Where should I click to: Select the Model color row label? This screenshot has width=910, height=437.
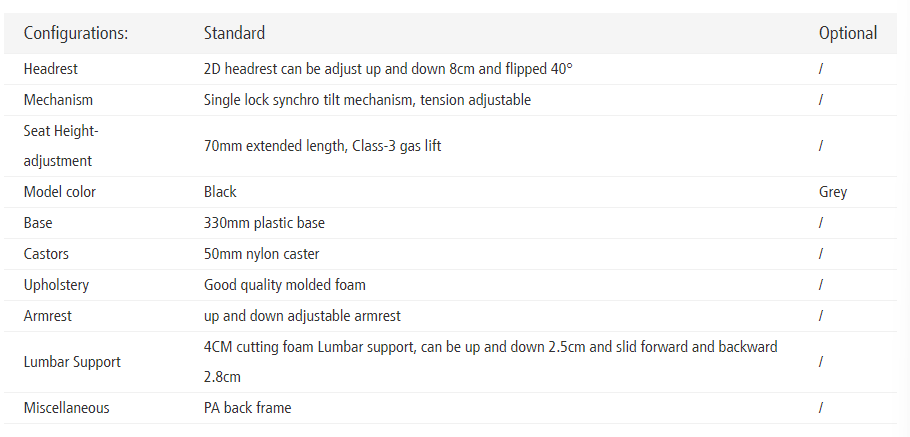(60, 192)
